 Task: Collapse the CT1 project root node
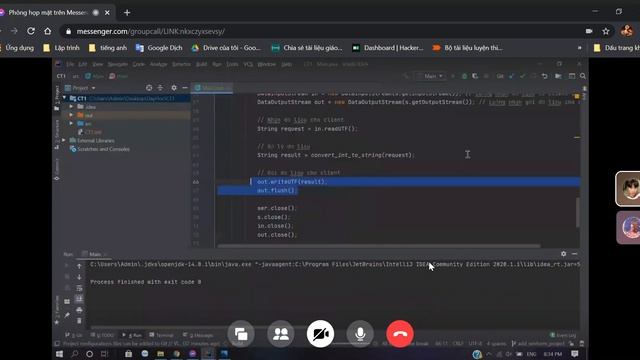point(64,98)
